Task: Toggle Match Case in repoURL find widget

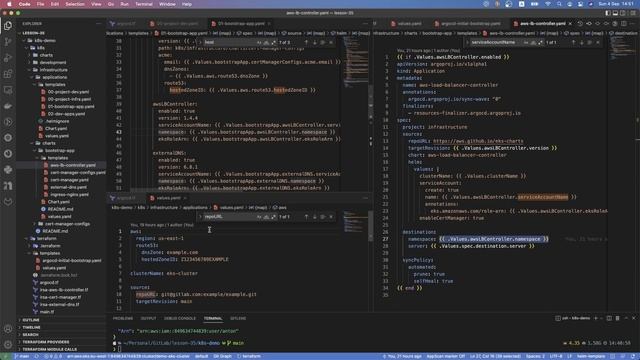Action: pyautogui.click(x=259, y=217)
